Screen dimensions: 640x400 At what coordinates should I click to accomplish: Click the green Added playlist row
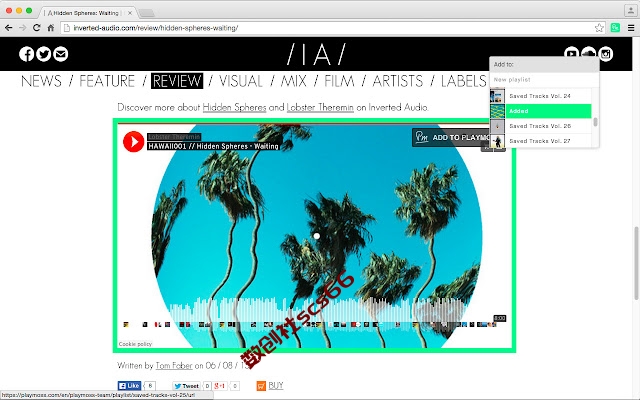coord(540,111)
